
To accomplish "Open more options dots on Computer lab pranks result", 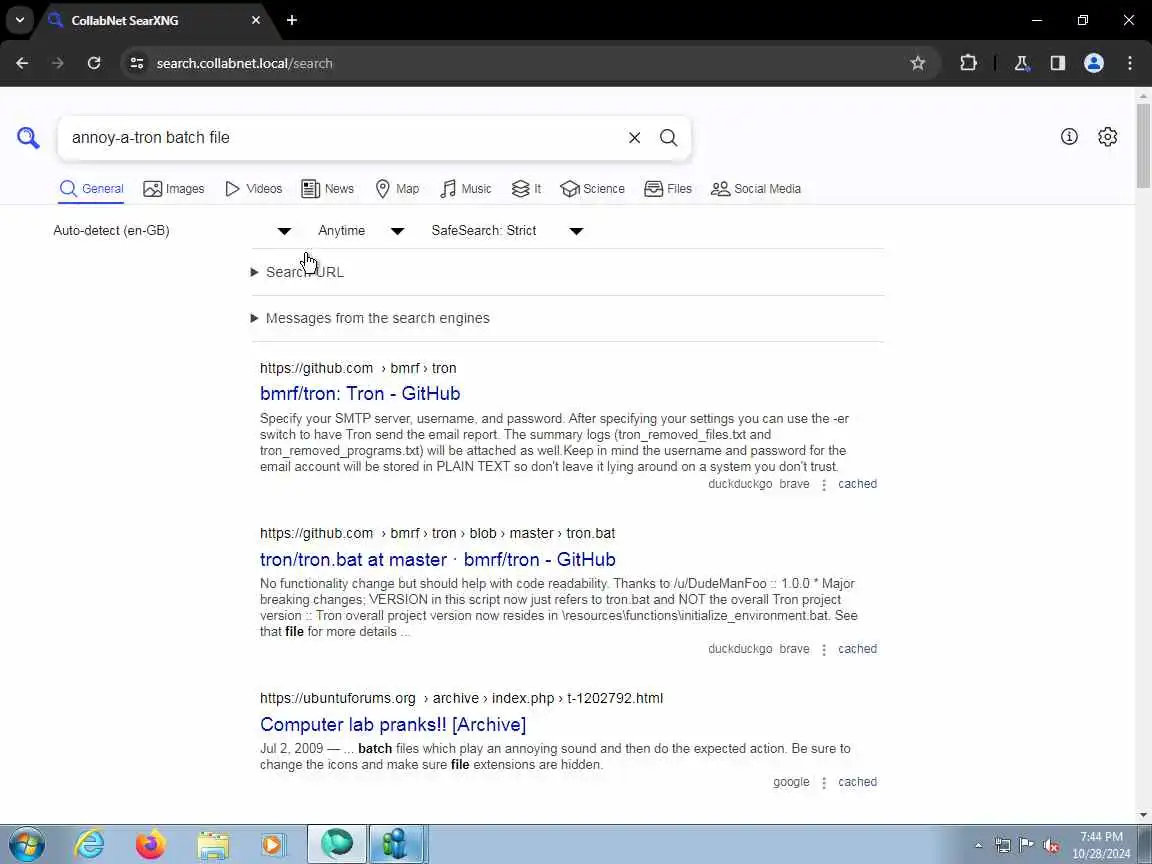I will pyautogui.click(x=824, y=782).
